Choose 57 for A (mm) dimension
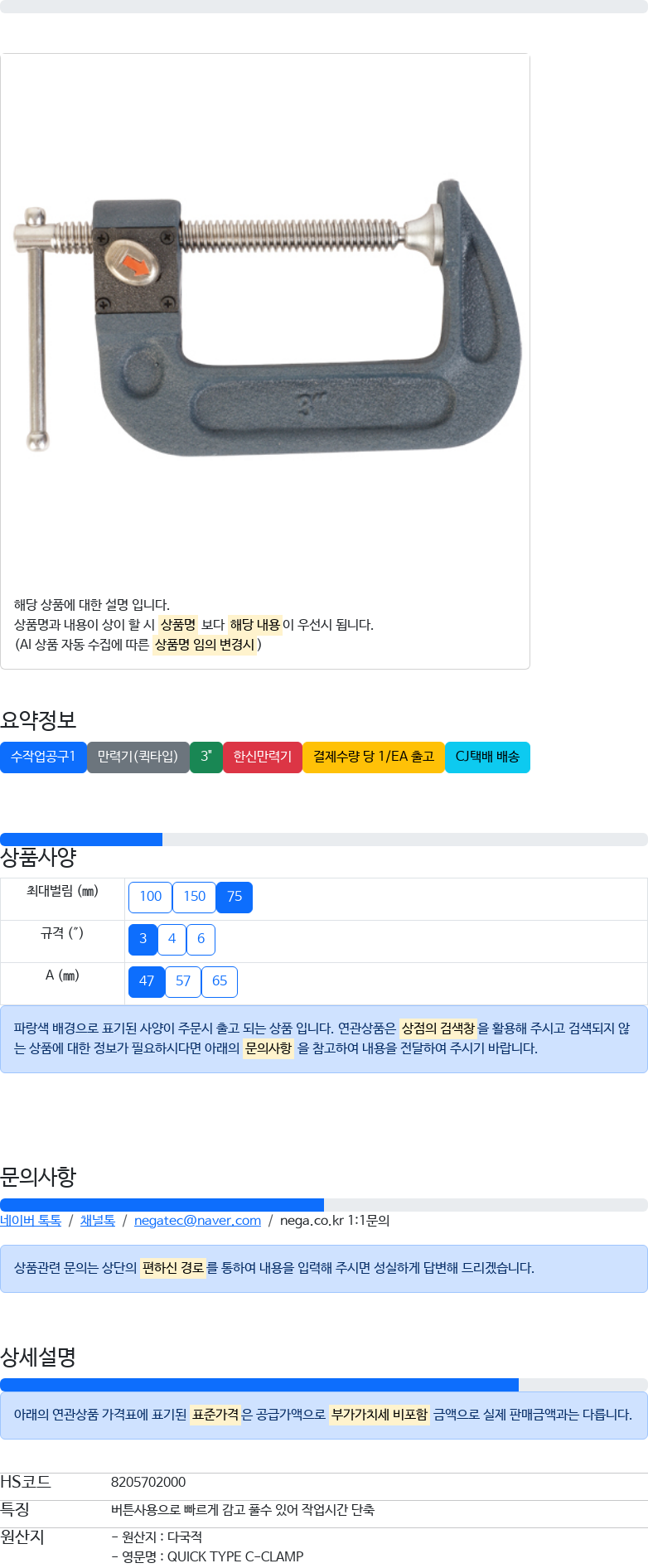This screenshot has width=648, height=1568. pos(183,981)
